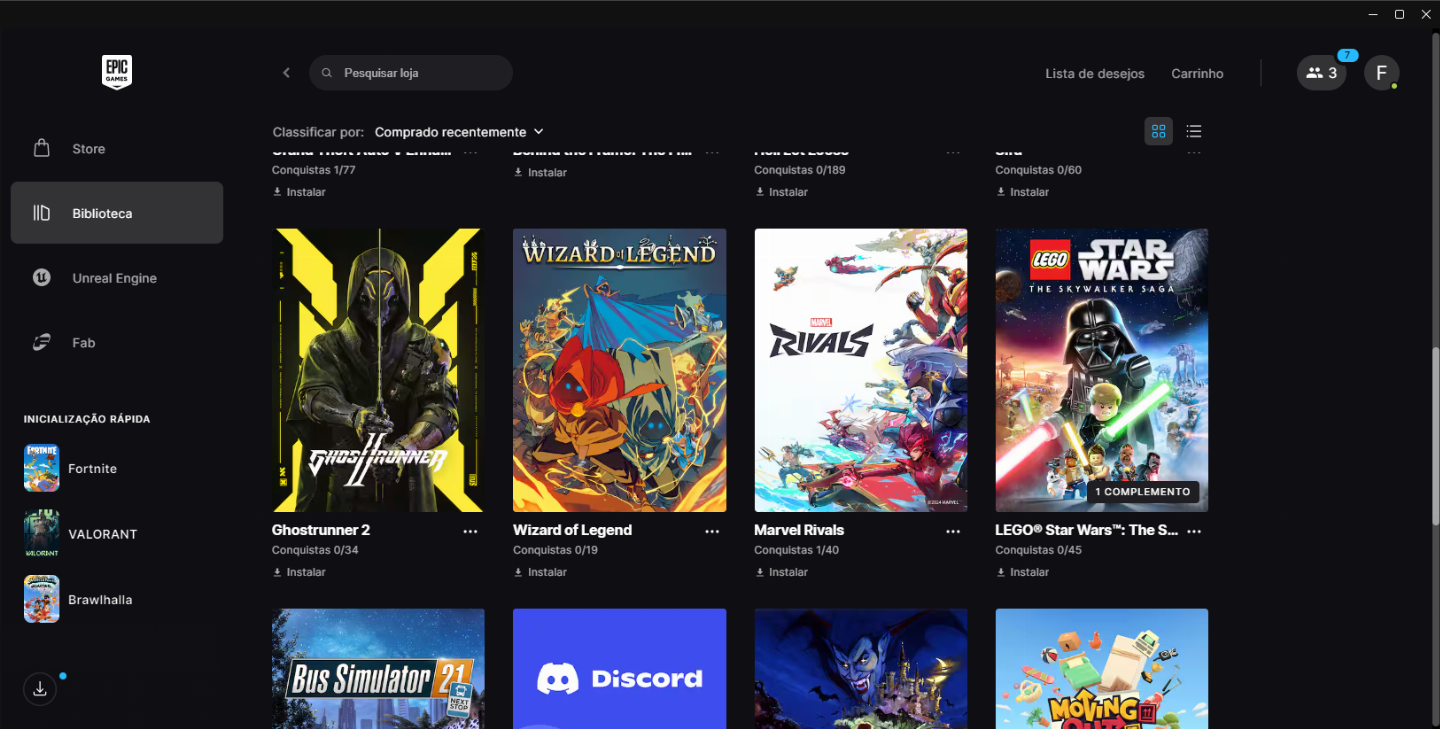Open LEGO Star Wars cover art
1440x729 pixels.
click(x=1102, y=370)
